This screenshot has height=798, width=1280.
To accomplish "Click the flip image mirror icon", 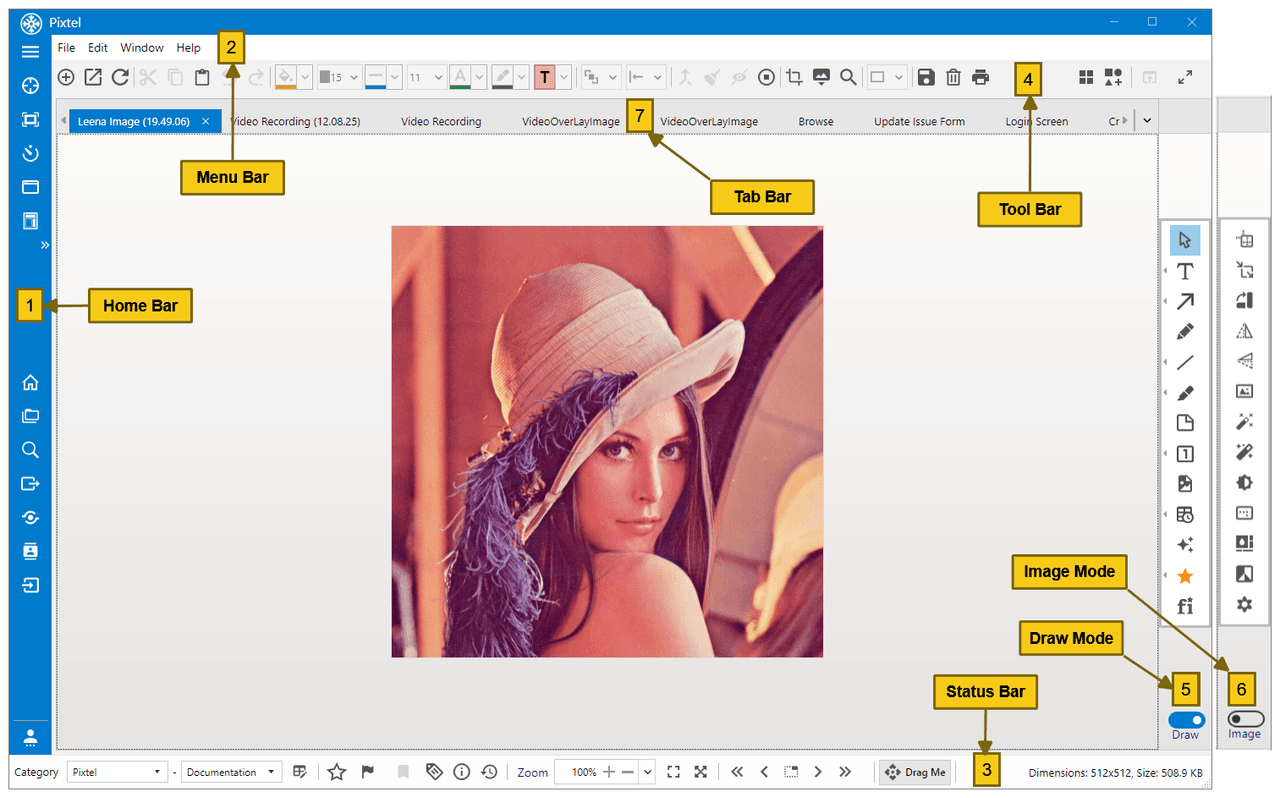I will (1244, 331).
